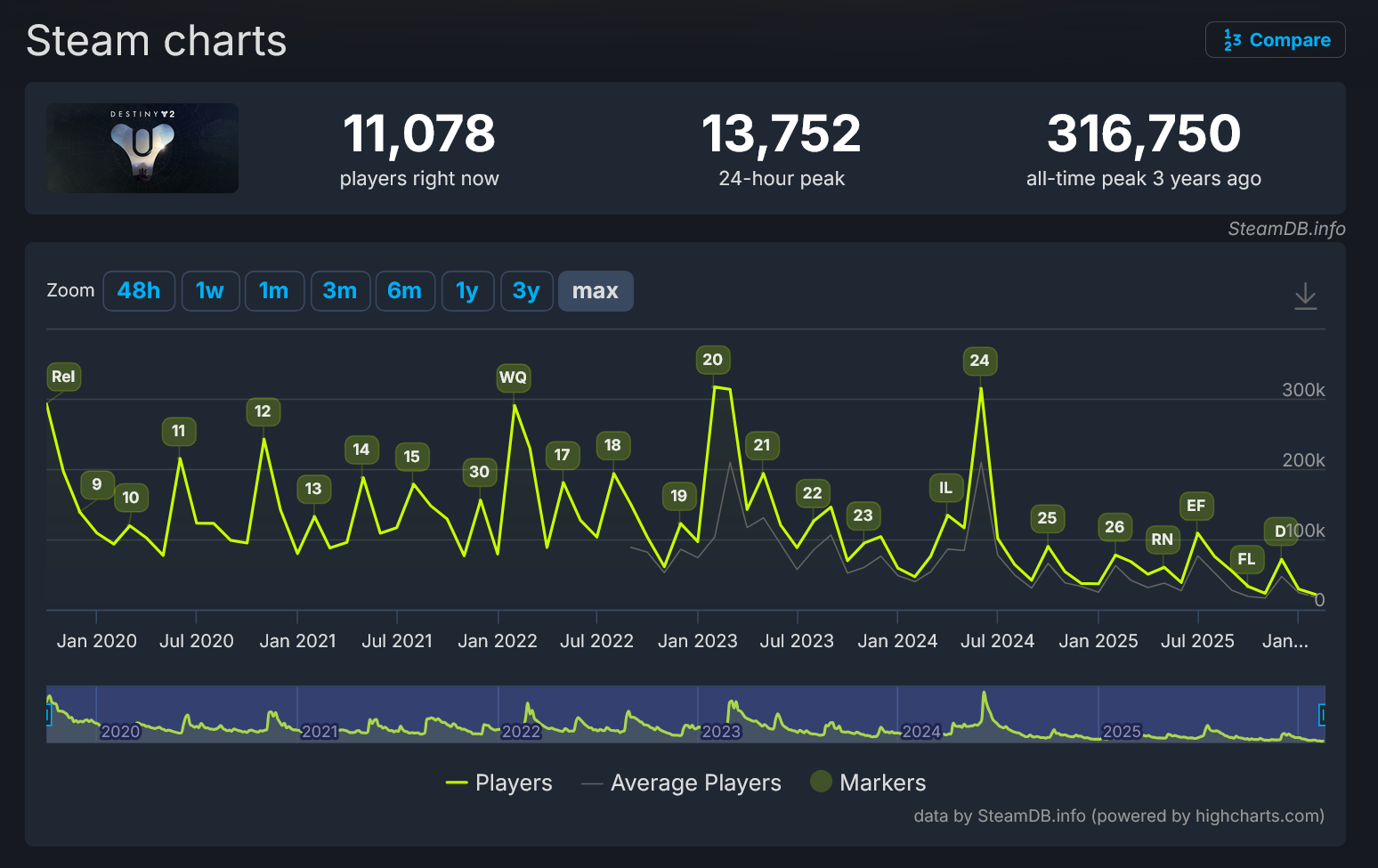Click the 'IL' marker near Jan 2024
The image size is (1378, 868).
click(x=945, y=487)
